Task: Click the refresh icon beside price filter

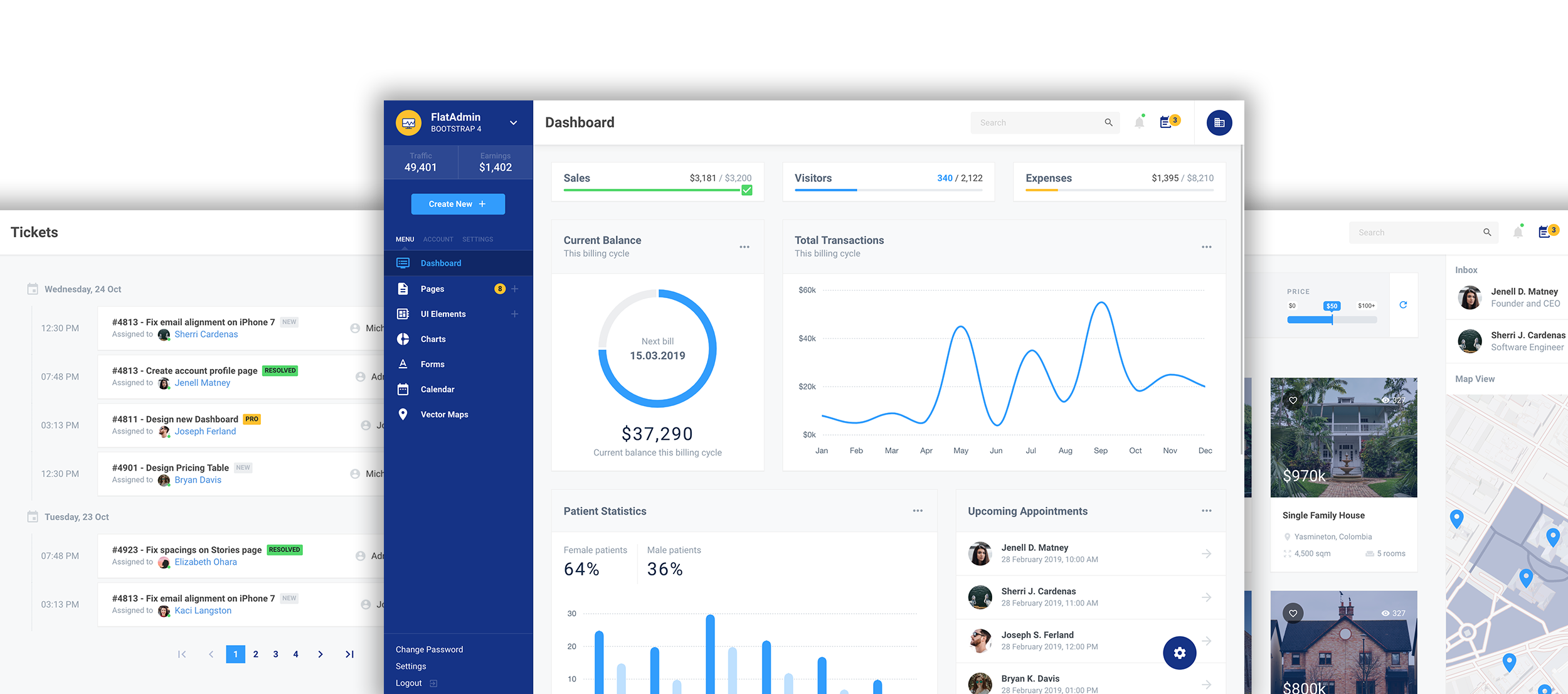Action: [x=1403, y=305]
